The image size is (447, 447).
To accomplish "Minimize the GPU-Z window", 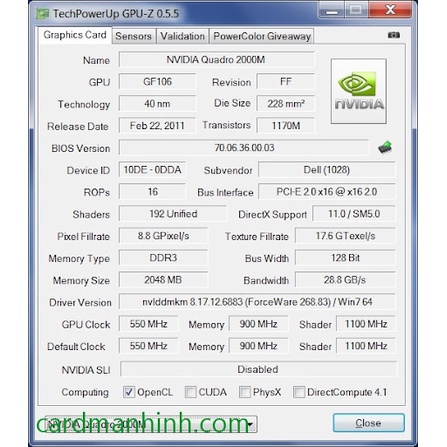I will coord(332,10).
